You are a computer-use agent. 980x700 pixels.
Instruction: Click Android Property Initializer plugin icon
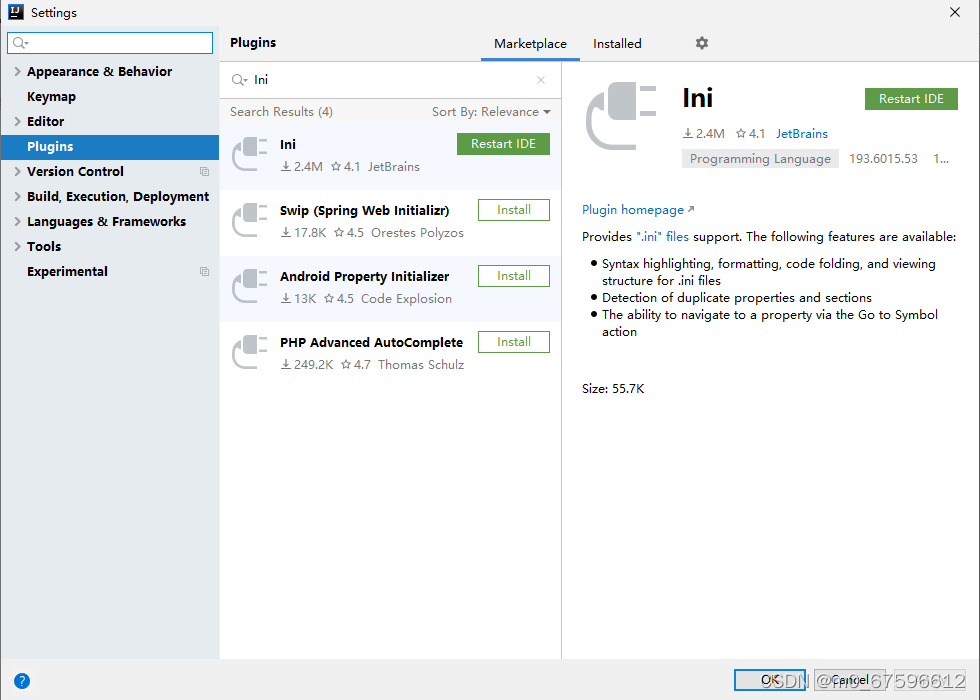coord(249,286)
